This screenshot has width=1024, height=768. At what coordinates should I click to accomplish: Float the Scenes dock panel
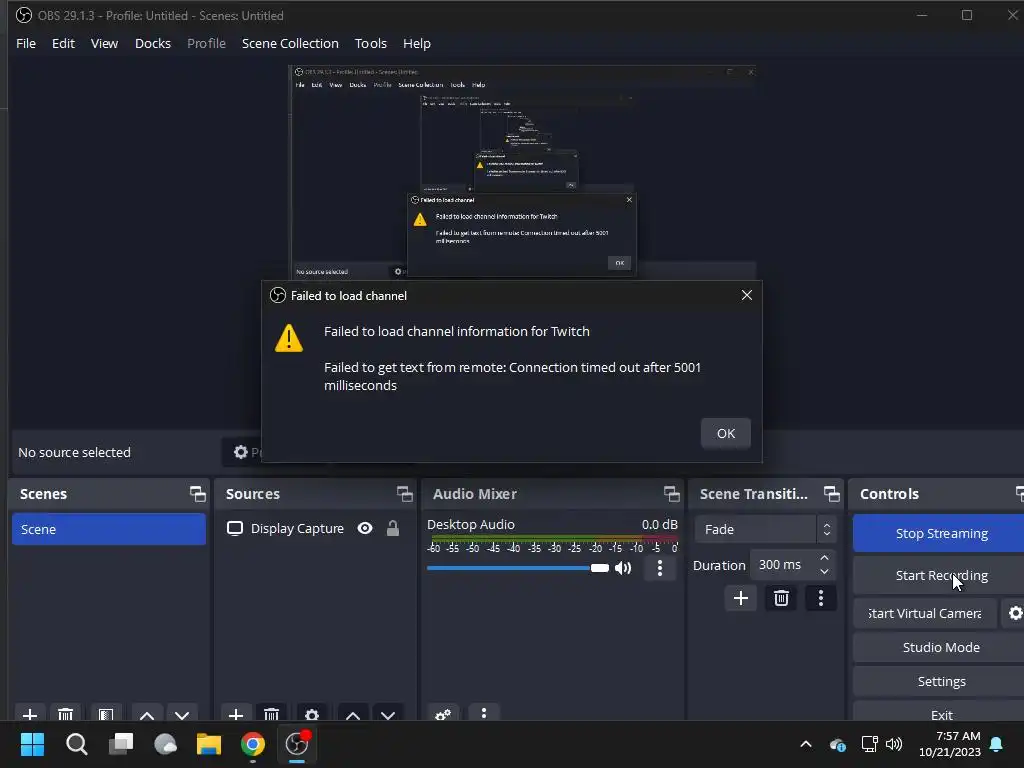point(197,494)
